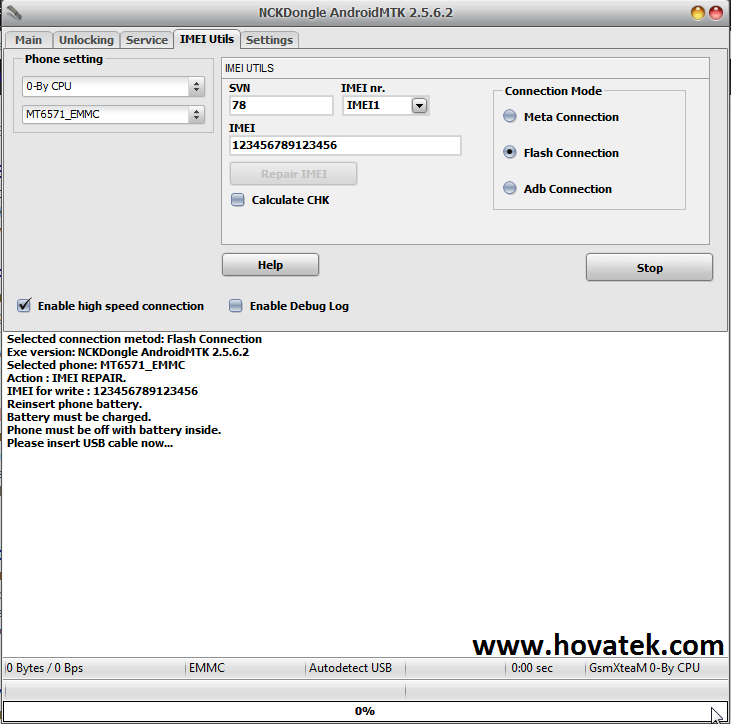Open the 0-By CPU phone setting dropdown

click(113, 87)
